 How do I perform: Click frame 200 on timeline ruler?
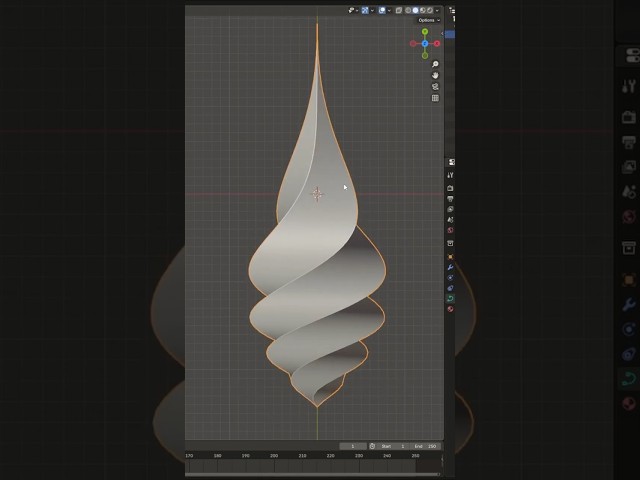[x=274, y=456]
